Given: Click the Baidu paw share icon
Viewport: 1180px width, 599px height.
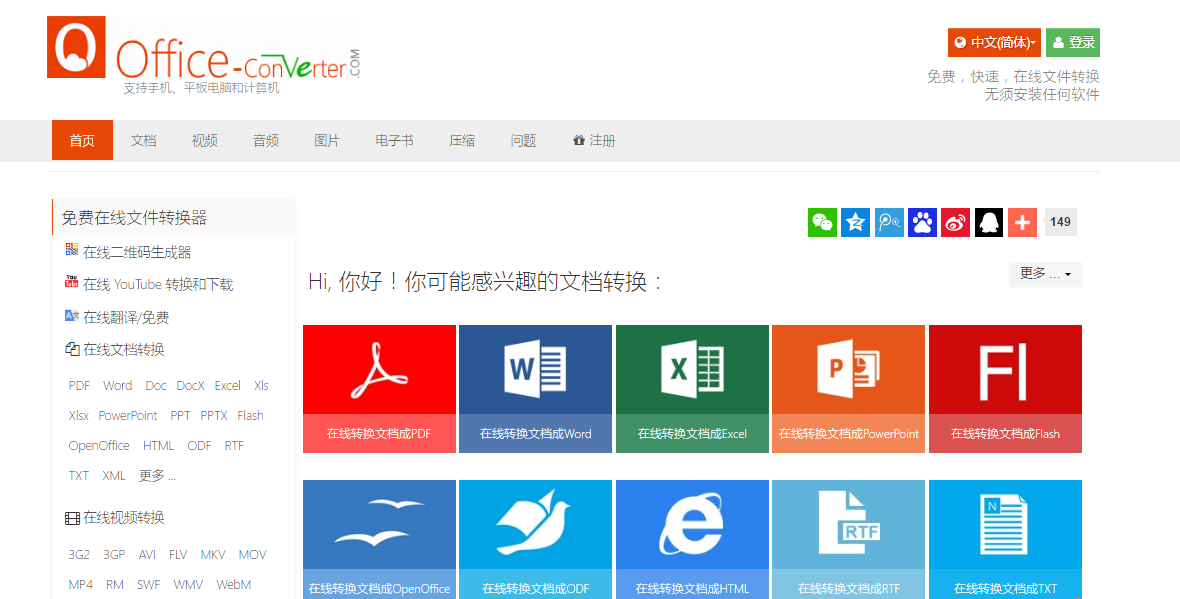Looking at the screenshot, I should pyautogui.click(x=922, y=222).
